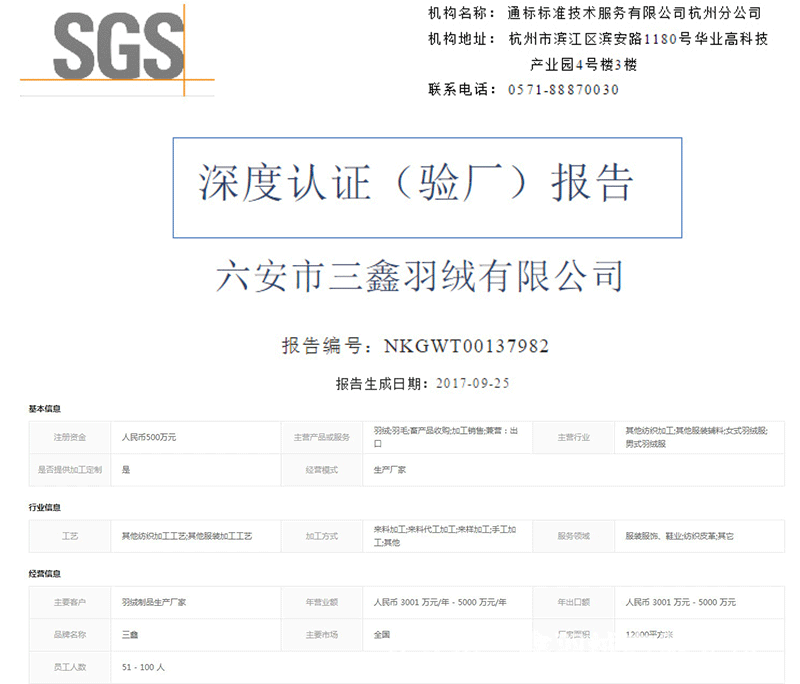The height and width of the screenshot is (684, 800).
Task: Click the value 服装服饰、鞋业;纺织皮革;其它
Action: 680,536
